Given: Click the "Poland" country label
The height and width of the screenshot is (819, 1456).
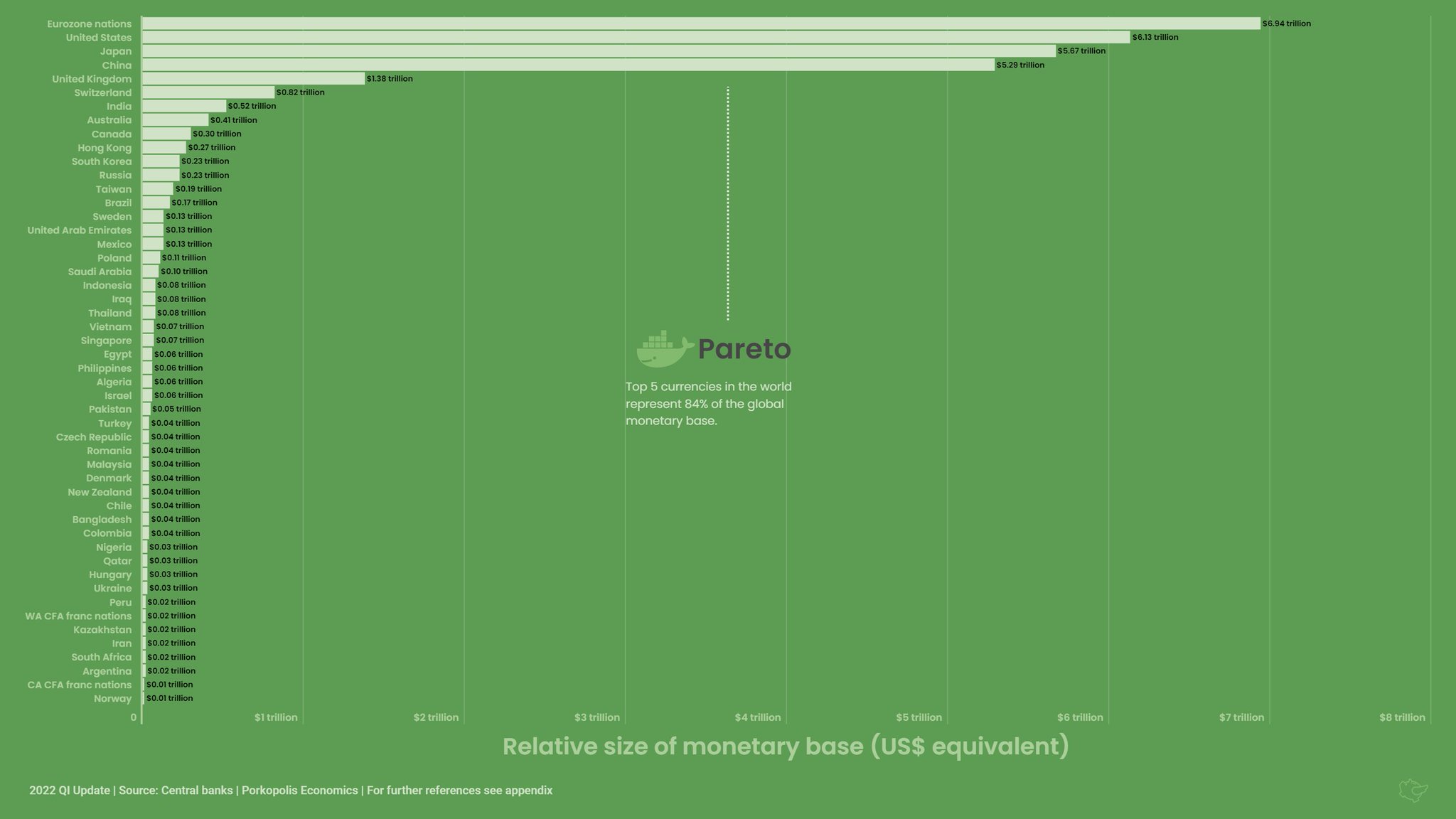Looking at the screenshot, I should coord(114,258).
